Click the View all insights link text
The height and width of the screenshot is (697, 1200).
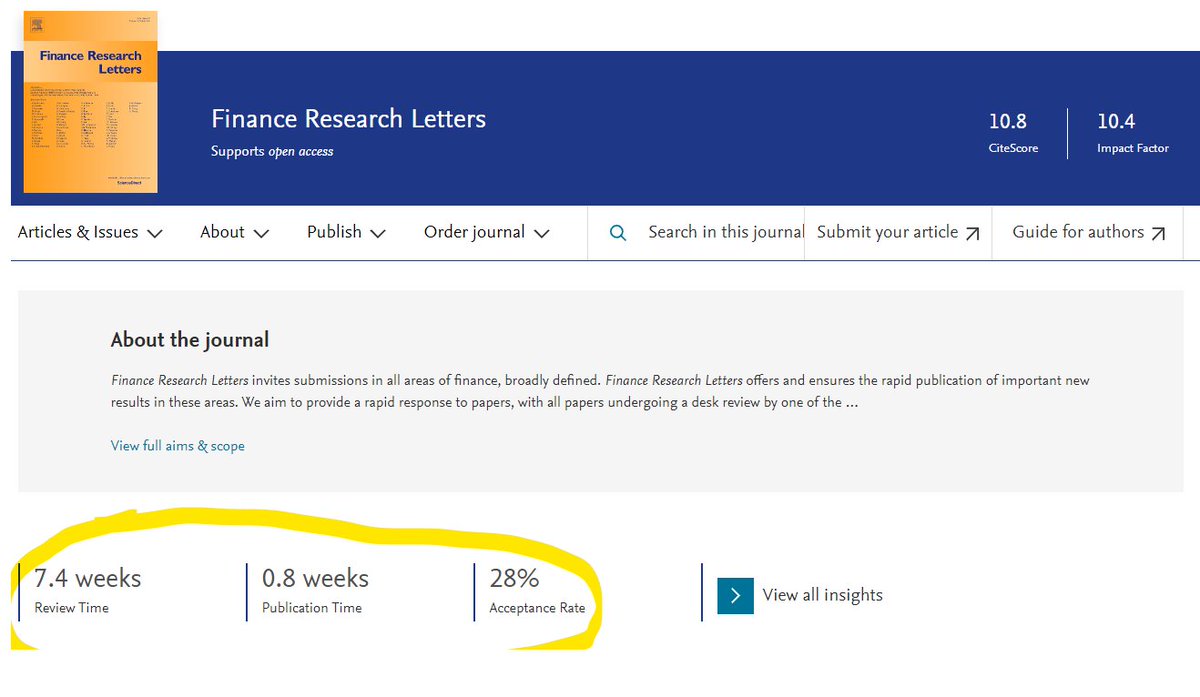[x=823, y=595]
